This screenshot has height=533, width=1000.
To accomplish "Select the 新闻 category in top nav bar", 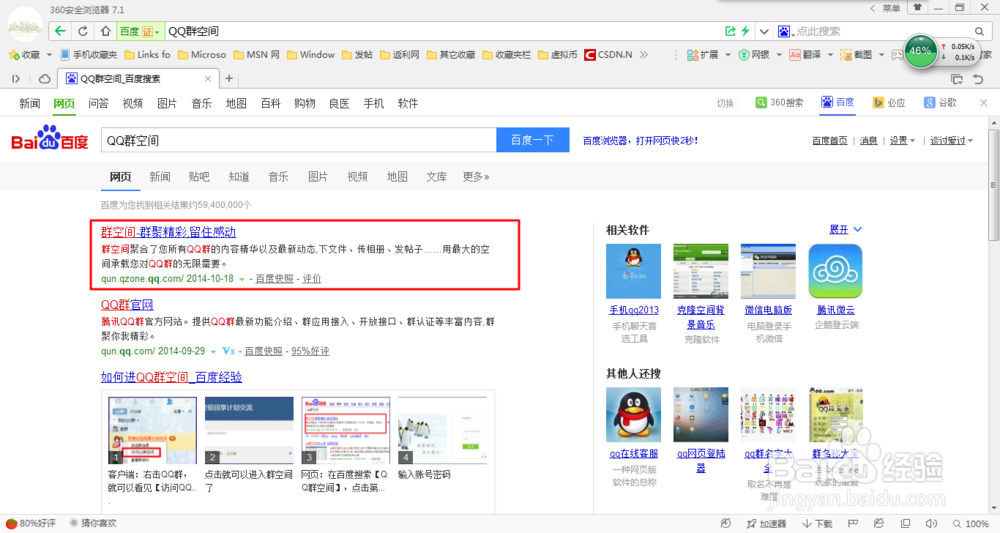I will point(29,103).
